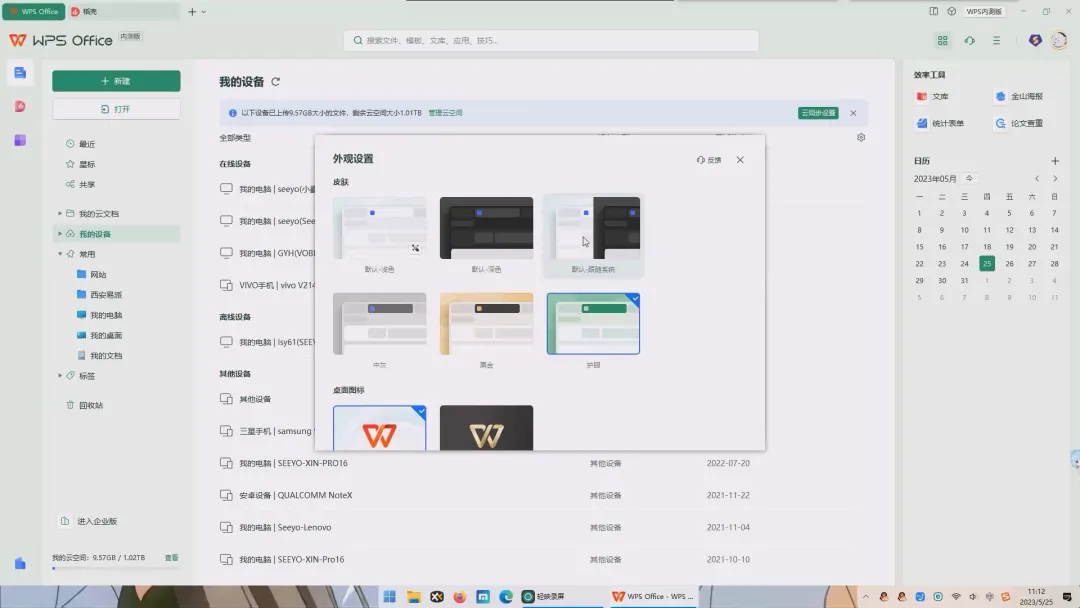The height and width of the screenshot is (608, 1080).
Task: Dismiss the cloud upload info banner
Action: [x=853, y=113]
